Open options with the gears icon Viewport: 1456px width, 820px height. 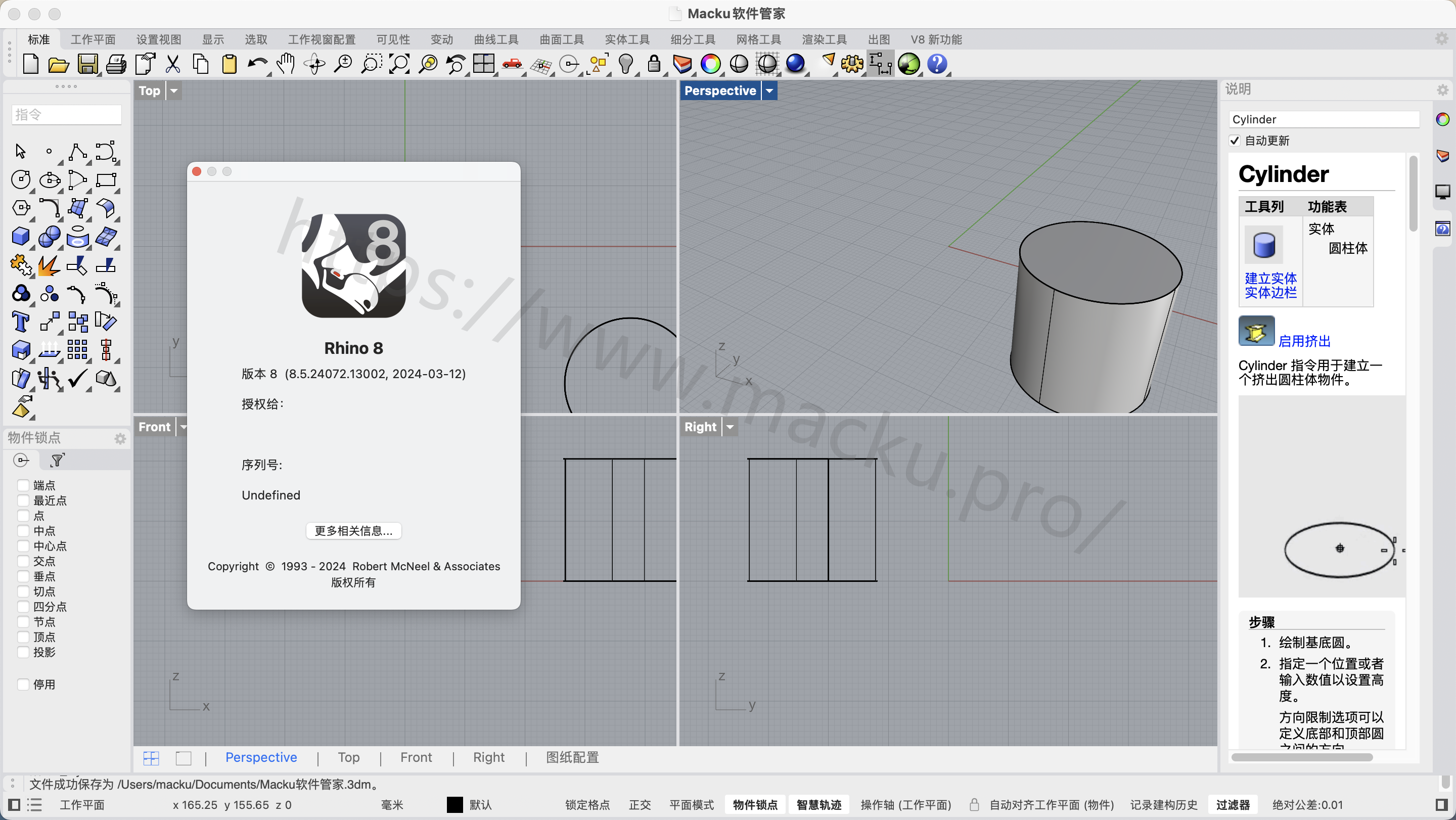(x=852, y=64)
